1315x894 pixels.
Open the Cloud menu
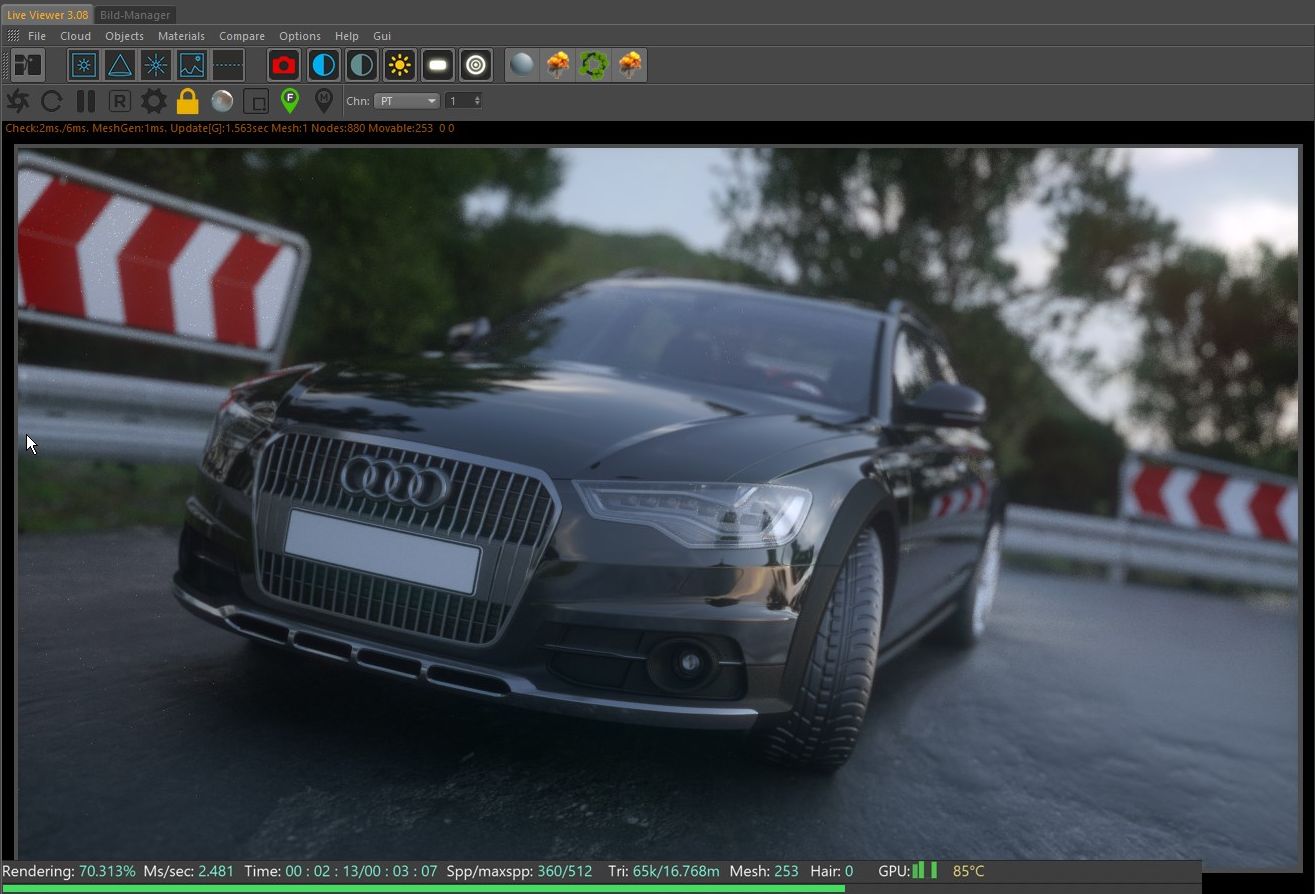(75, 36)
